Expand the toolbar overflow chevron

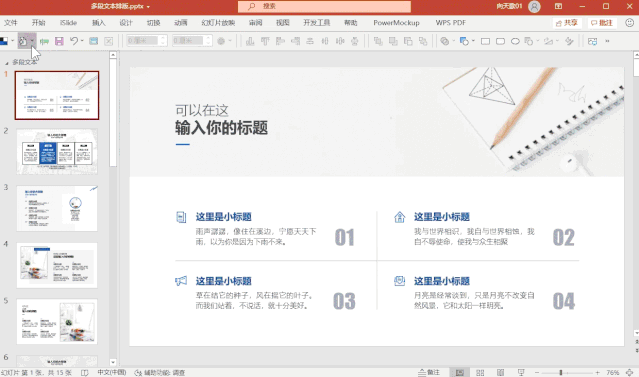[607, 41]
